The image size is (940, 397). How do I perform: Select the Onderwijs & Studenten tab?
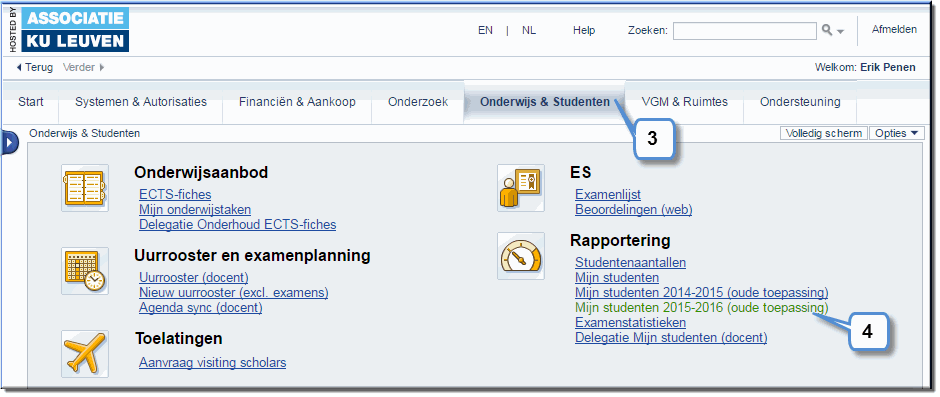(x=544, y=102)
